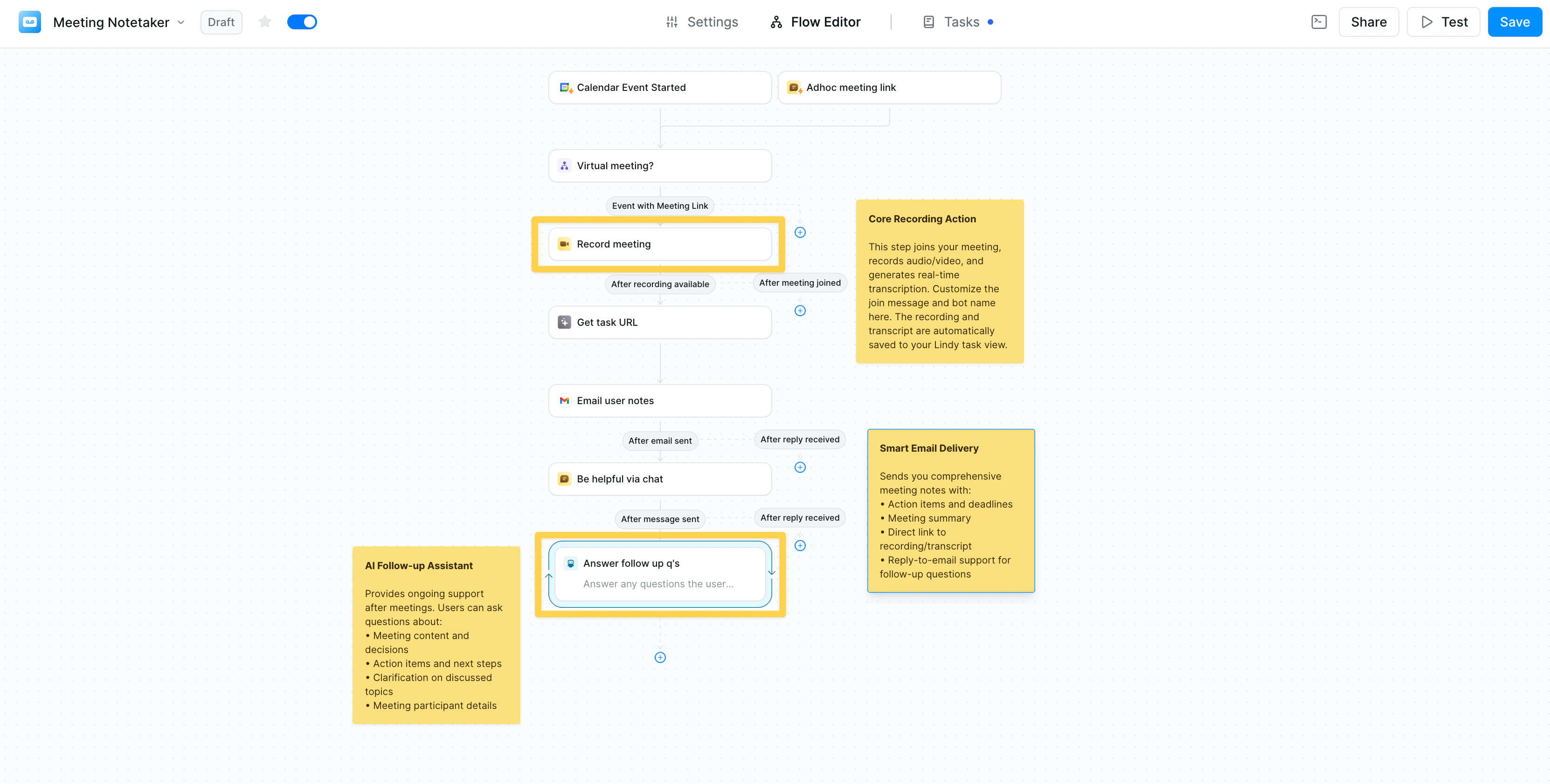Viewport: 1550px width, 784px height.
Task: Disable the agent enabled toggle
Action: click(x=302, y=21)
